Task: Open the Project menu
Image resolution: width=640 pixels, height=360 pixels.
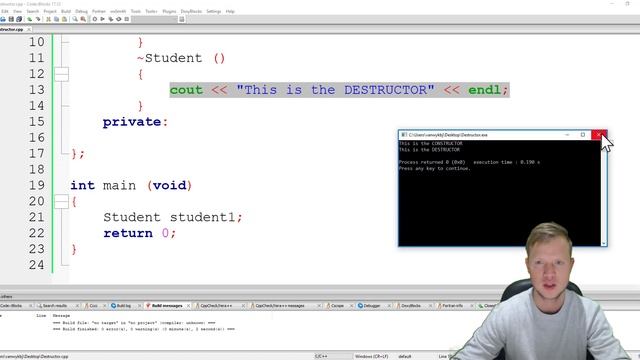Action: pos(50,11)
